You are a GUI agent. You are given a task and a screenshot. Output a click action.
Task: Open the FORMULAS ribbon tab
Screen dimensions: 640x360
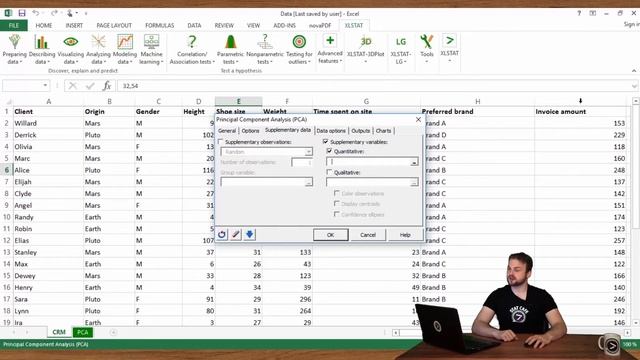tap(160, 25)
